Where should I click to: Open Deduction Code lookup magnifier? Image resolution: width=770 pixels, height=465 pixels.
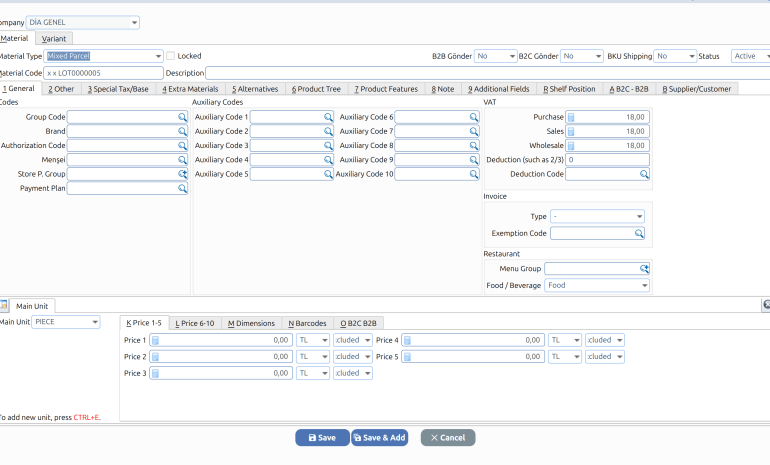click(644, 174)
